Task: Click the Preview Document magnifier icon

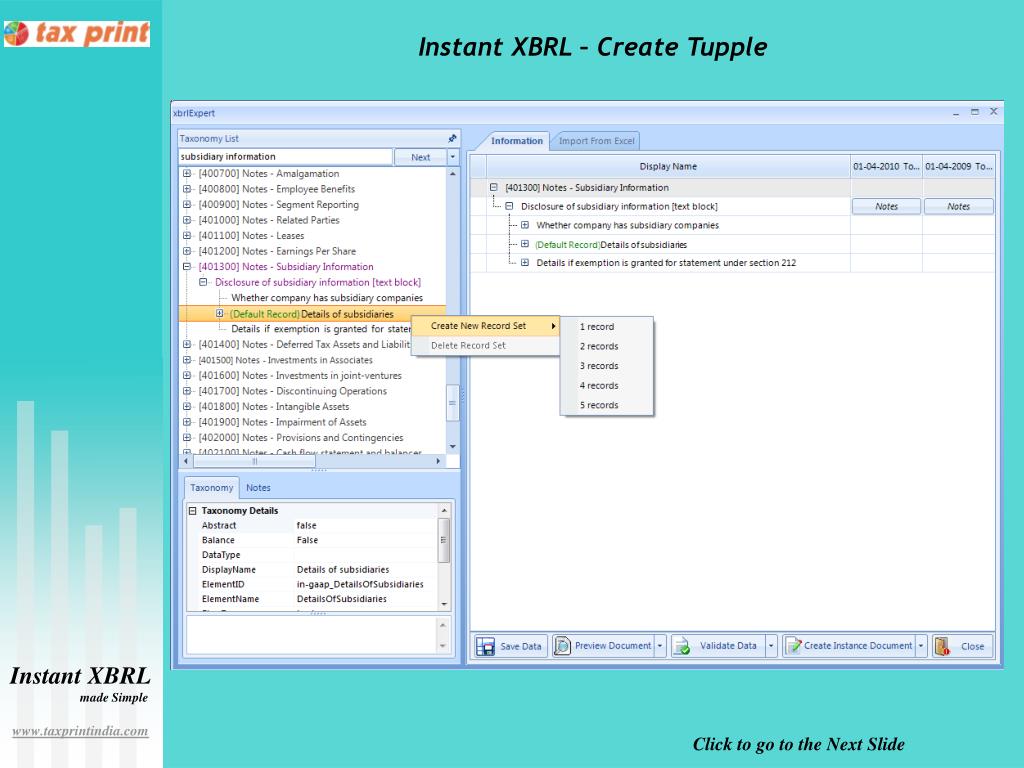Action: pyautogui.click(x=562, y=646)
